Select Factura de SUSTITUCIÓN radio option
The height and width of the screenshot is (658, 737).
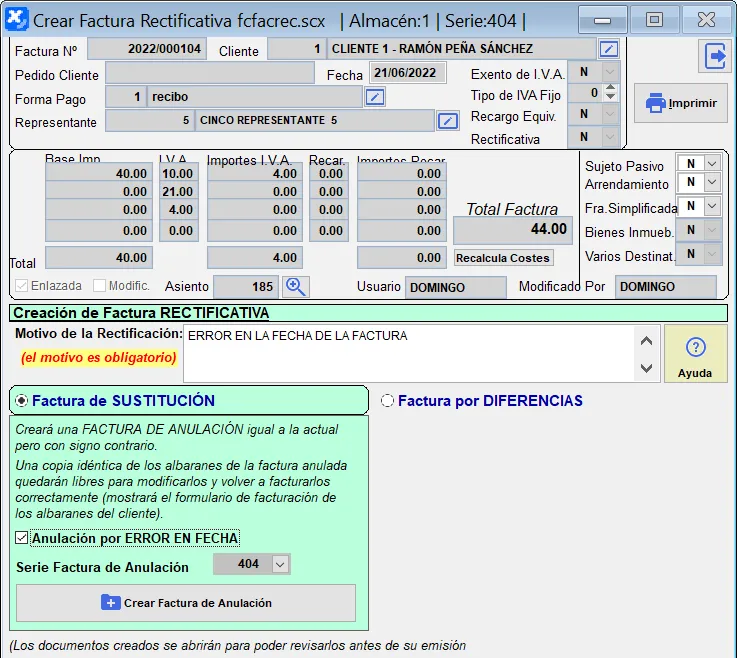click(21, 400)
